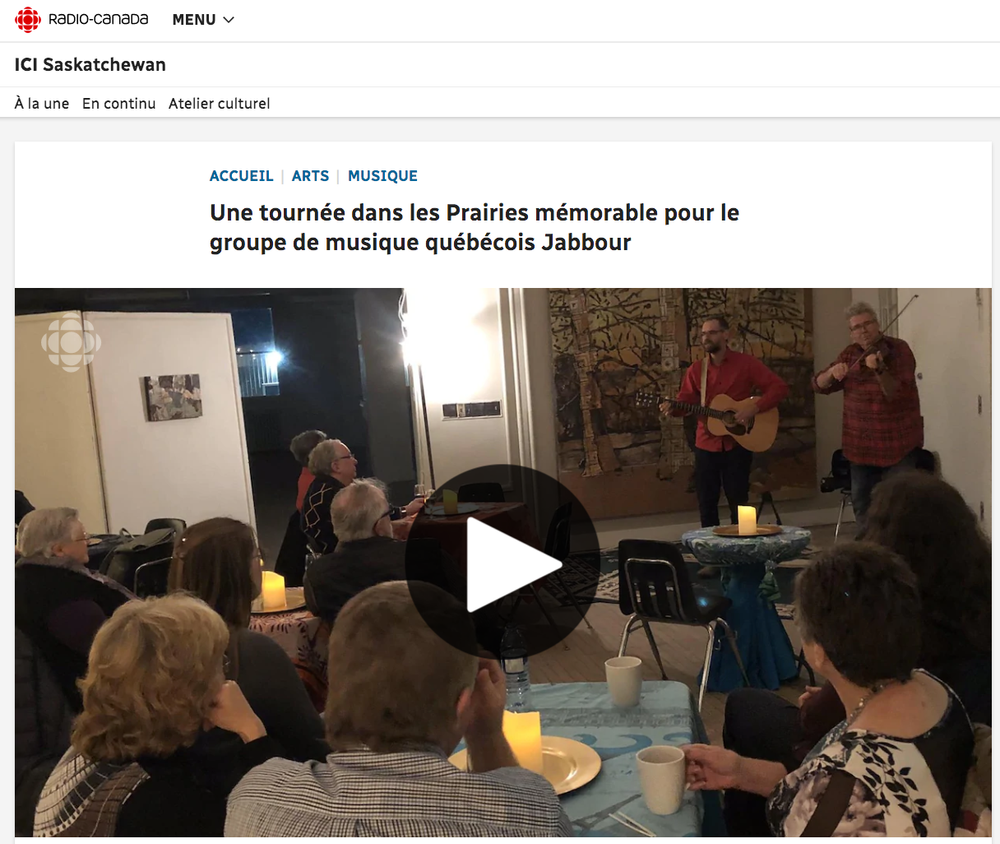
Task: Follow the MUSIQUE breadcrumb link
Action: pos(383,176)
